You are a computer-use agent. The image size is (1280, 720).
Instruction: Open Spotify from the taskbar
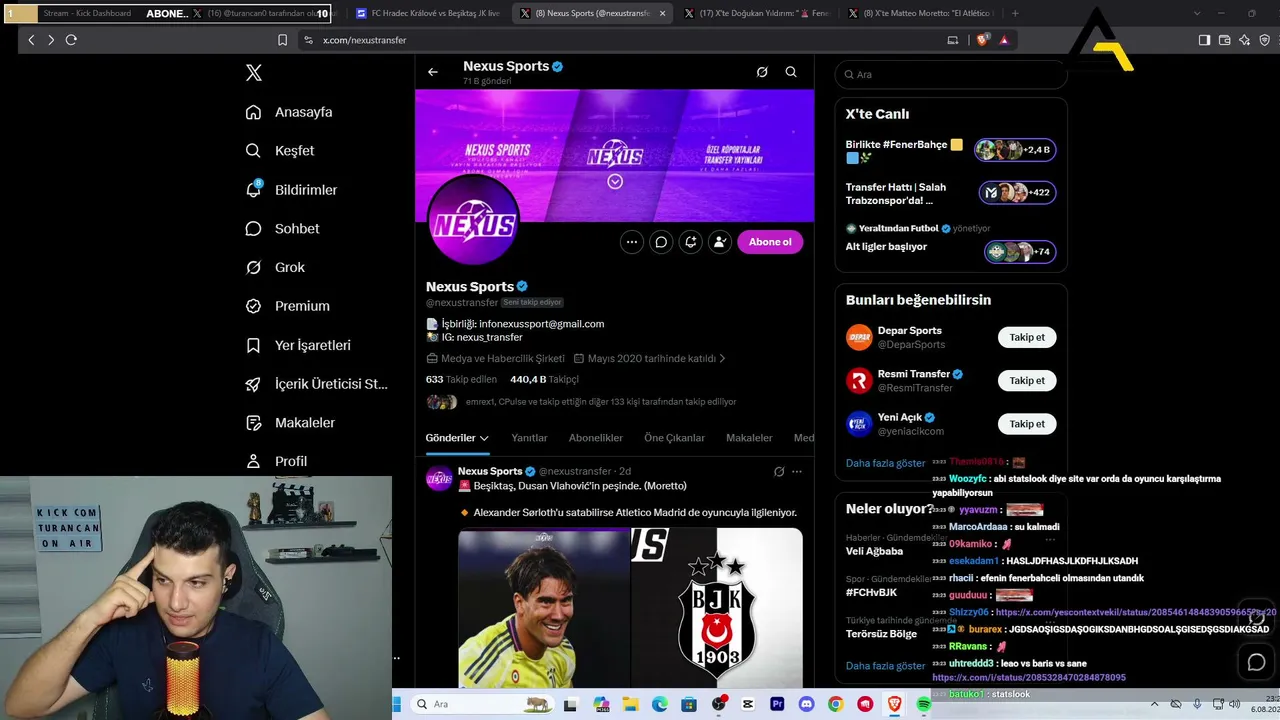[x=923, y=704]
